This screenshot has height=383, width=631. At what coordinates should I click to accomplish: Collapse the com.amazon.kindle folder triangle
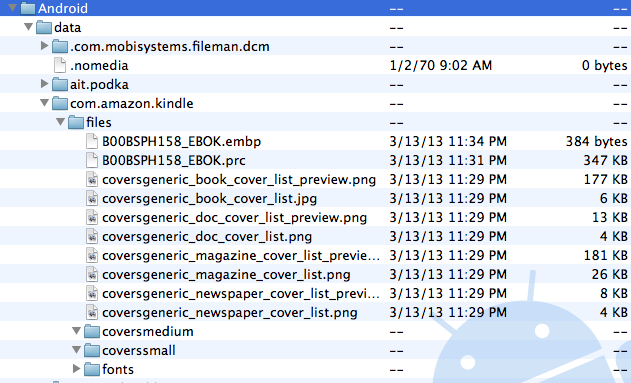coord(44,103)
